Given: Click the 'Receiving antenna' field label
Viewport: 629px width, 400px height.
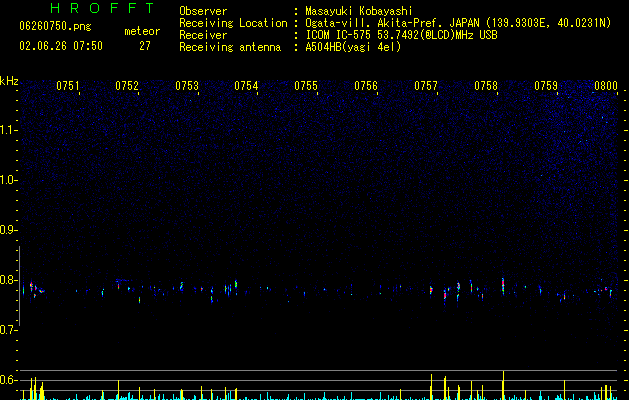Looking at the screenshot, I should tap(230, 47).
